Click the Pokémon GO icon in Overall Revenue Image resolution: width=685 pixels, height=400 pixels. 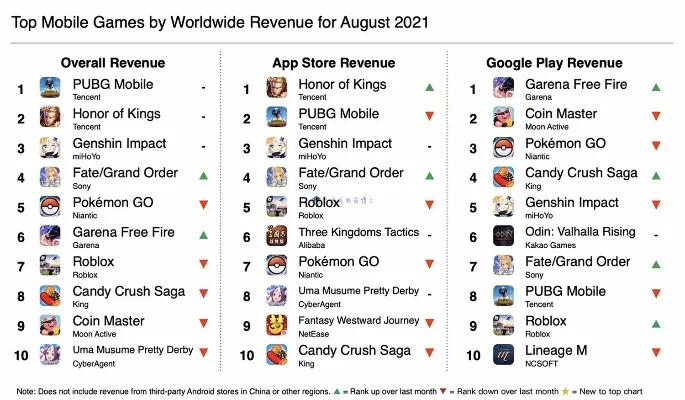[50, 207]
